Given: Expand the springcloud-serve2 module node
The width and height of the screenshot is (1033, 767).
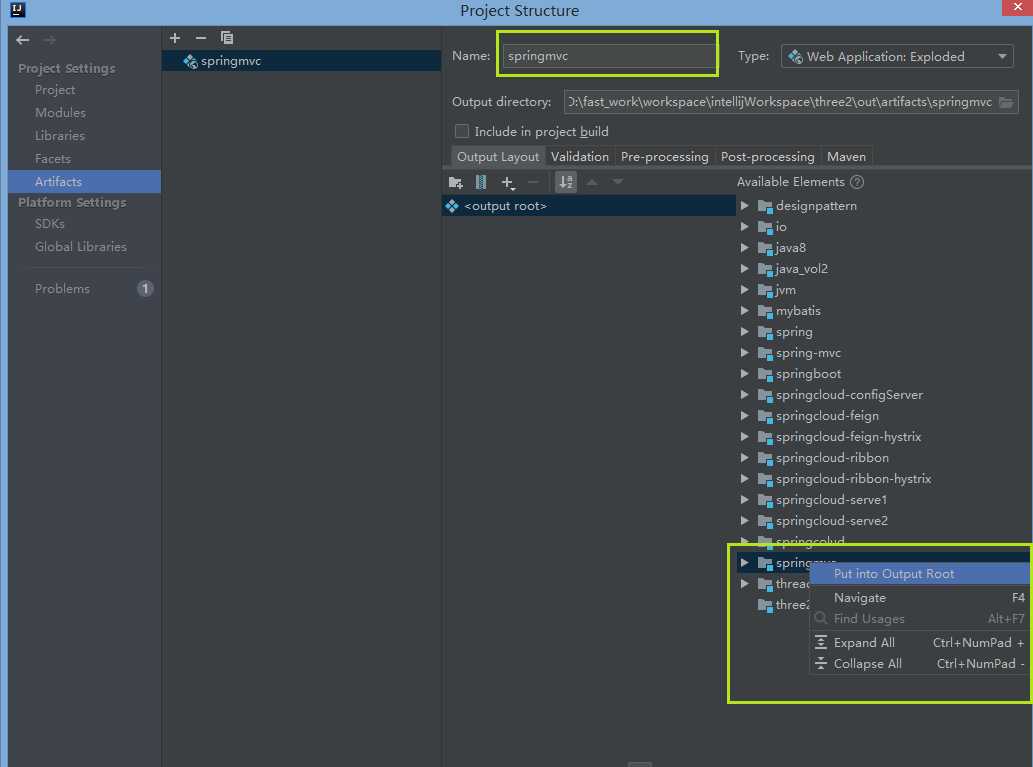Looking at the screenshot, I should pyautogui.click(x=744, y=521).
